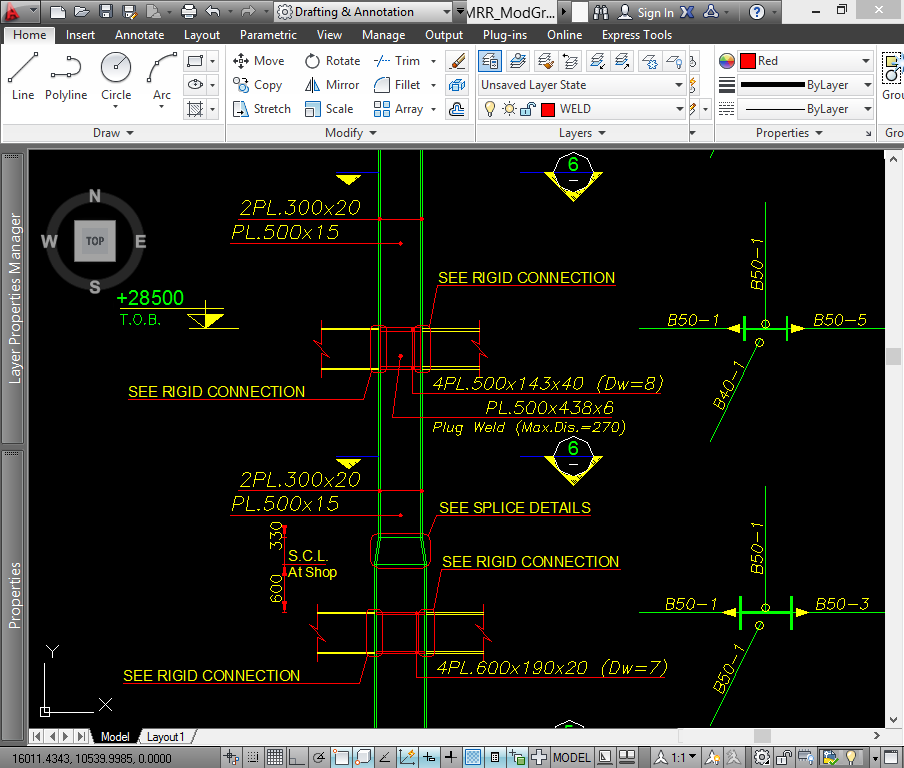Click the Red object color swatch
The image size is (904, 768).
coord(748,61)
